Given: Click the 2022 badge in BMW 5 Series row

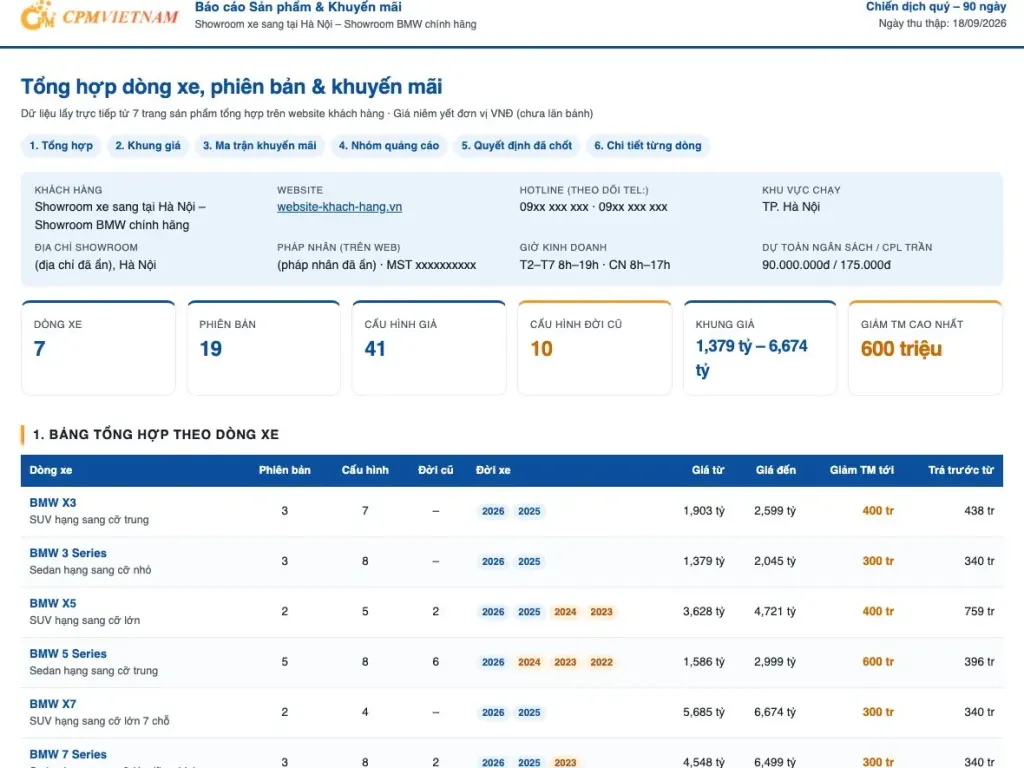Looking at the screenshot, I should point(601,662).
